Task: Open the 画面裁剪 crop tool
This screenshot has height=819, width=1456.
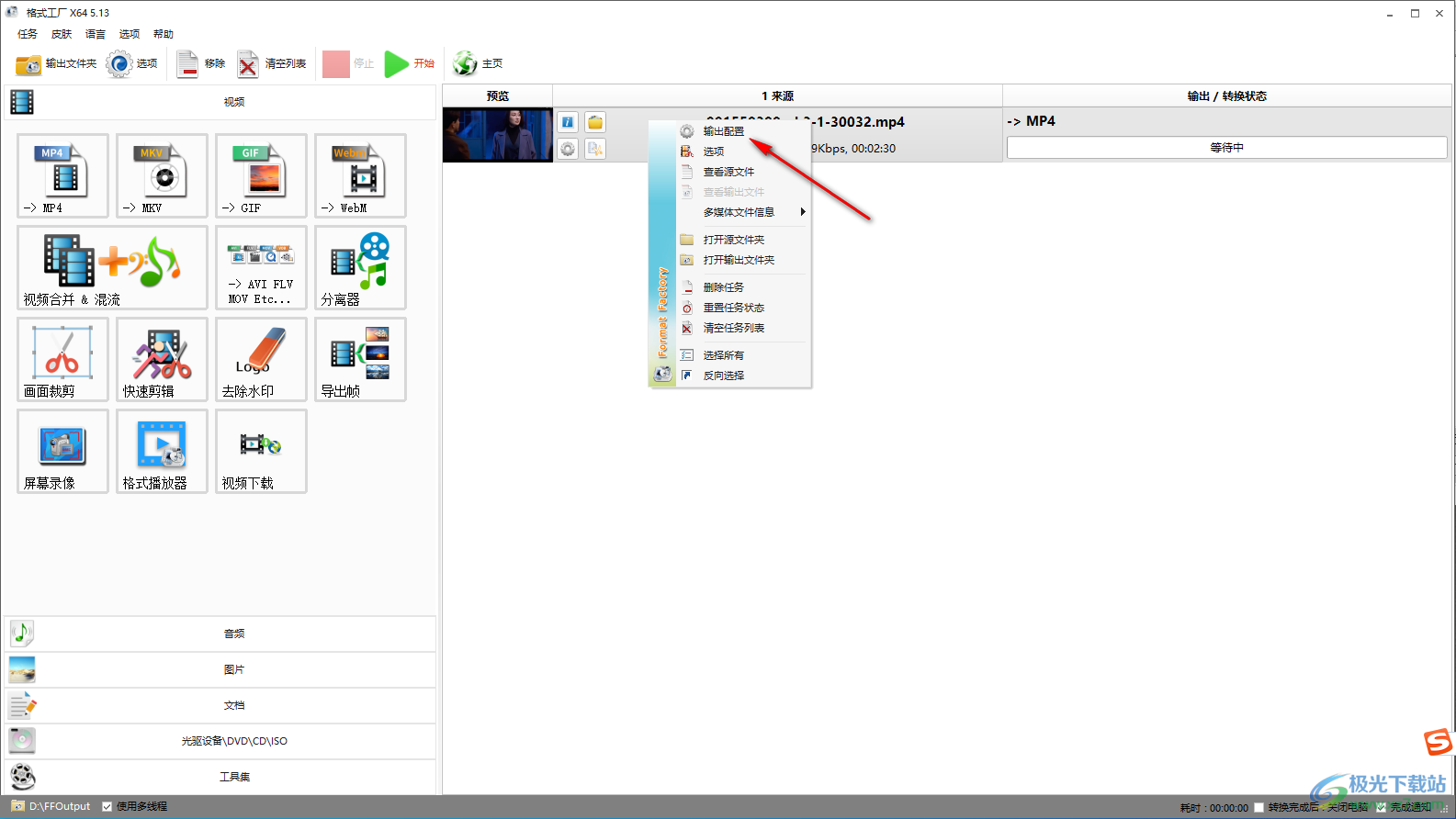Action: [62, 359]
